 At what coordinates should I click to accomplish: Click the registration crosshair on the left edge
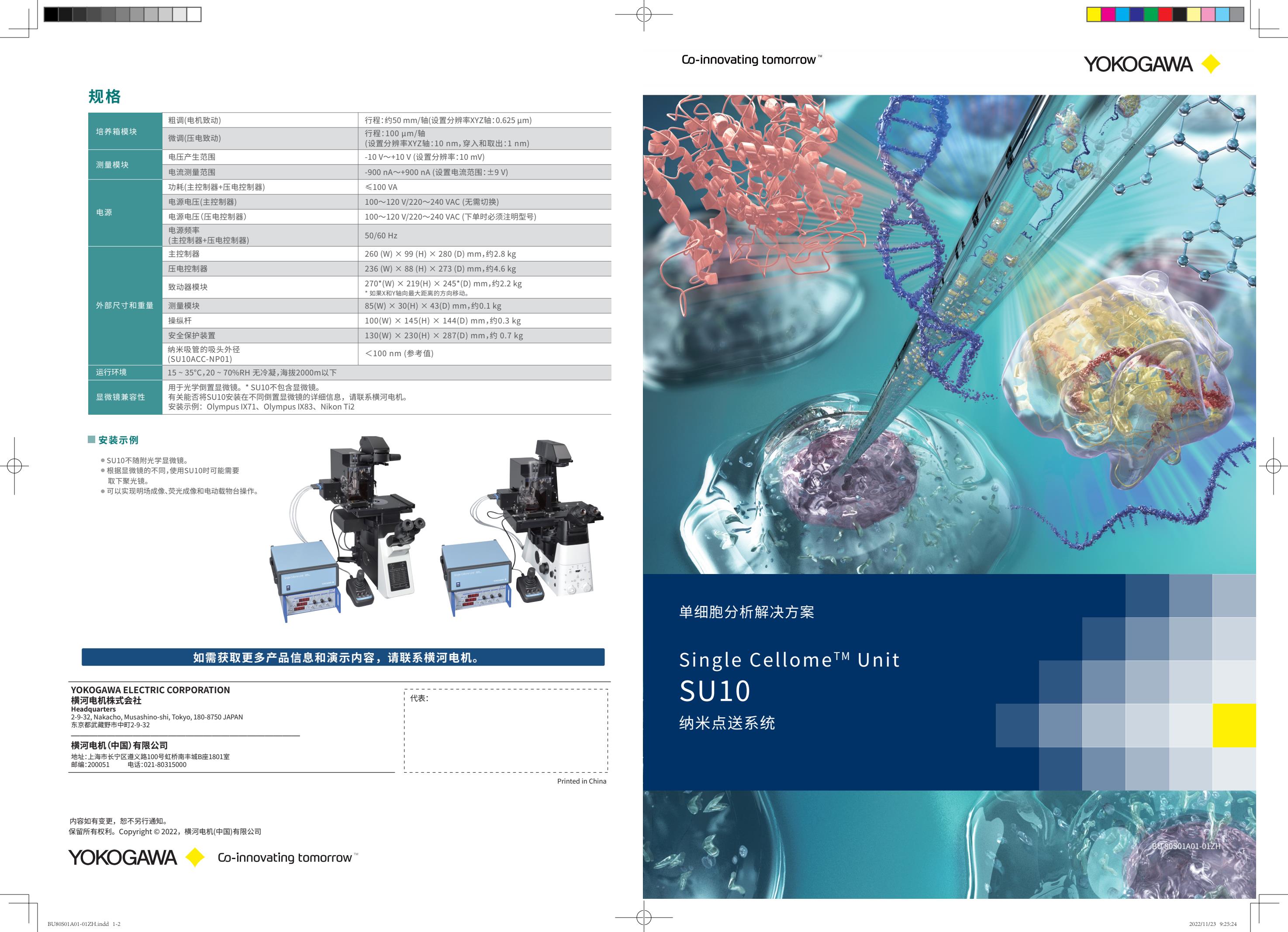15,466
